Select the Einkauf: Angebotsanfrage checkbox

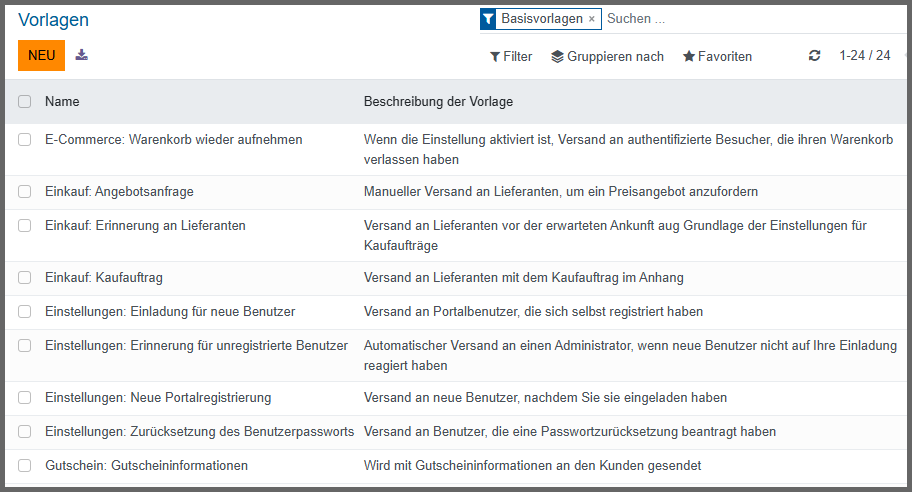pos(25,191)
